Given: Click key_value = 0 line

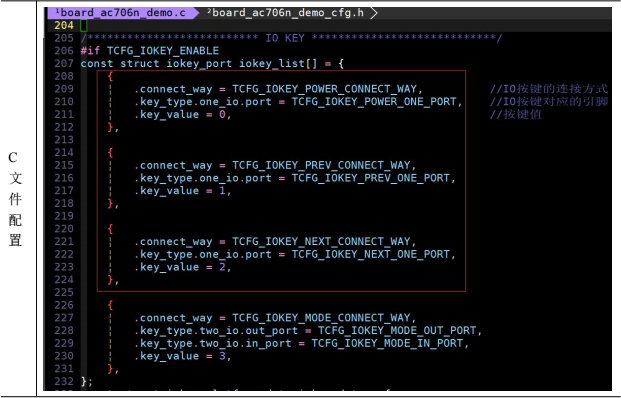Looking at the screenshot, I should pos(182,114).
